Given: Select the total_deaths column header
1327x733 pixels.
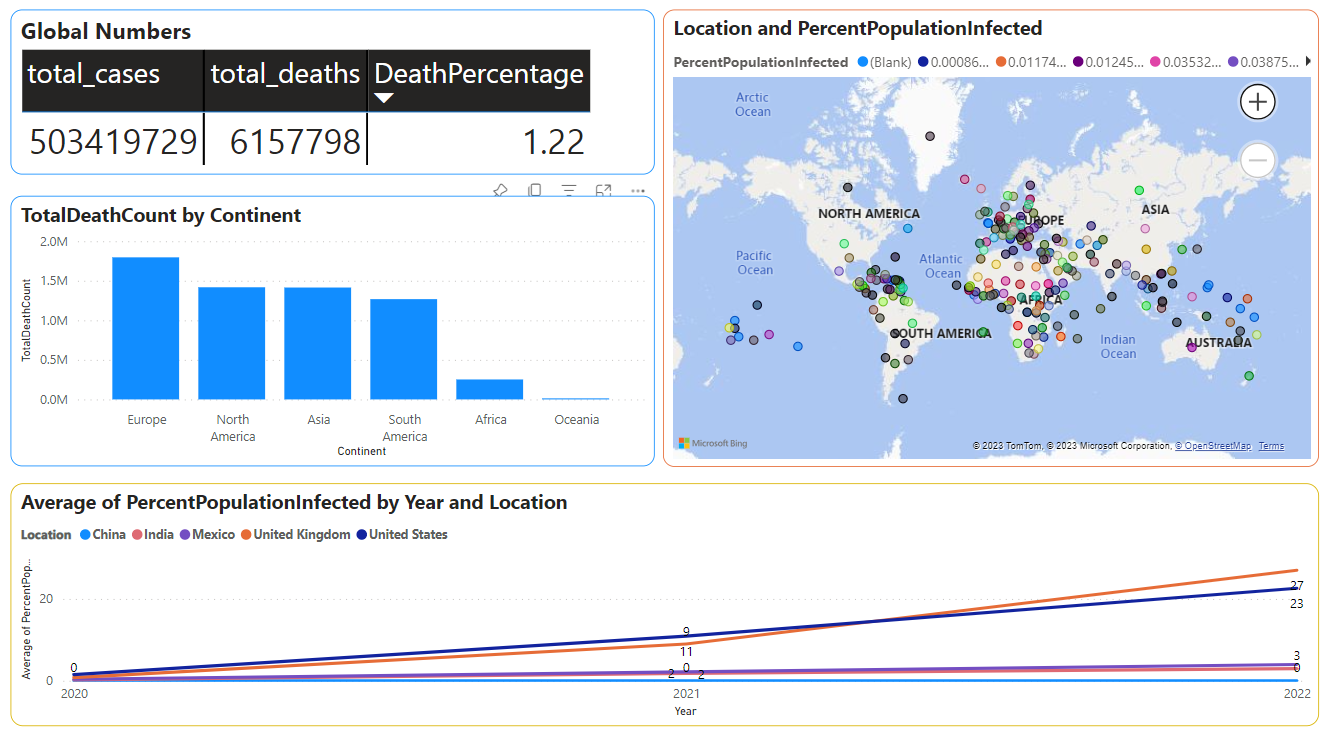Looking at the screenshot, I should (285, 74).
